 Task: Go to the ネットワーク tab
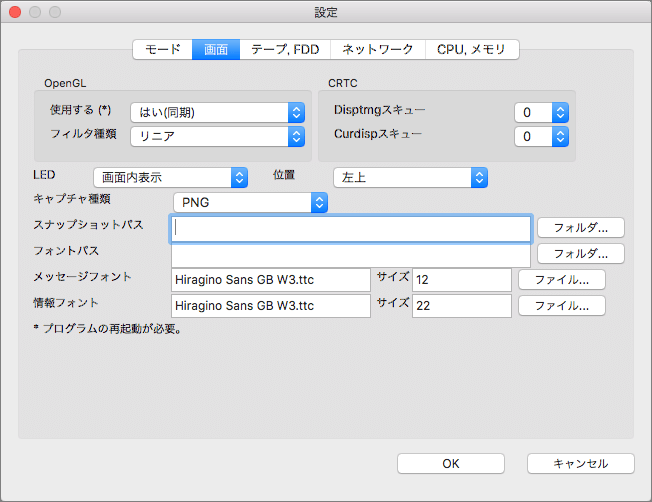point(378,49)
